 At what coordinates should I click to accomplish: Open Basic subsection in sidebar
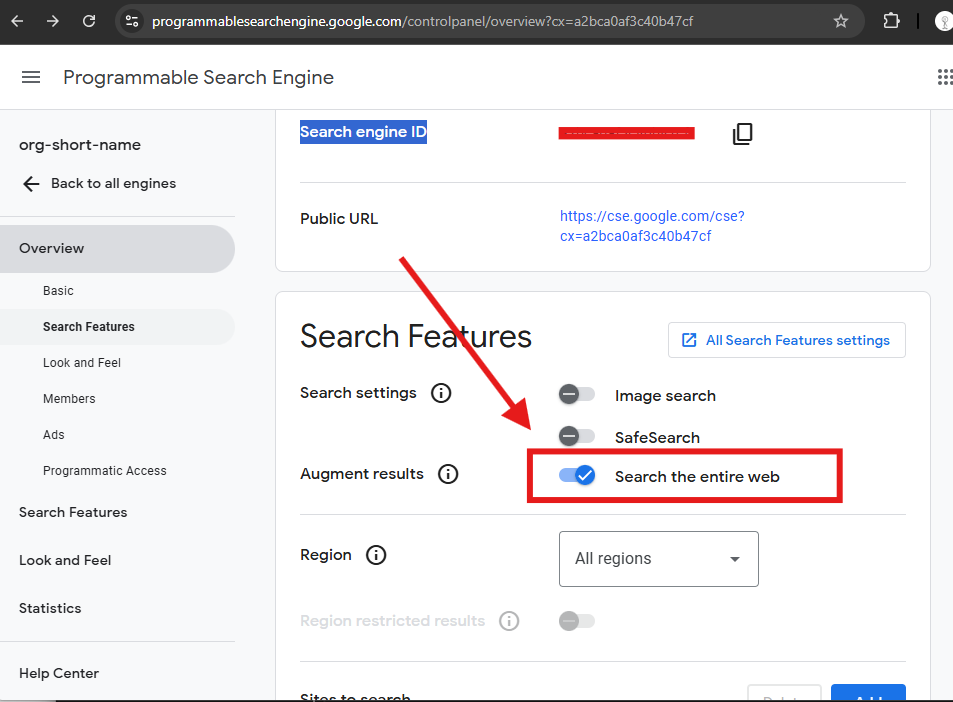point(58,291)
